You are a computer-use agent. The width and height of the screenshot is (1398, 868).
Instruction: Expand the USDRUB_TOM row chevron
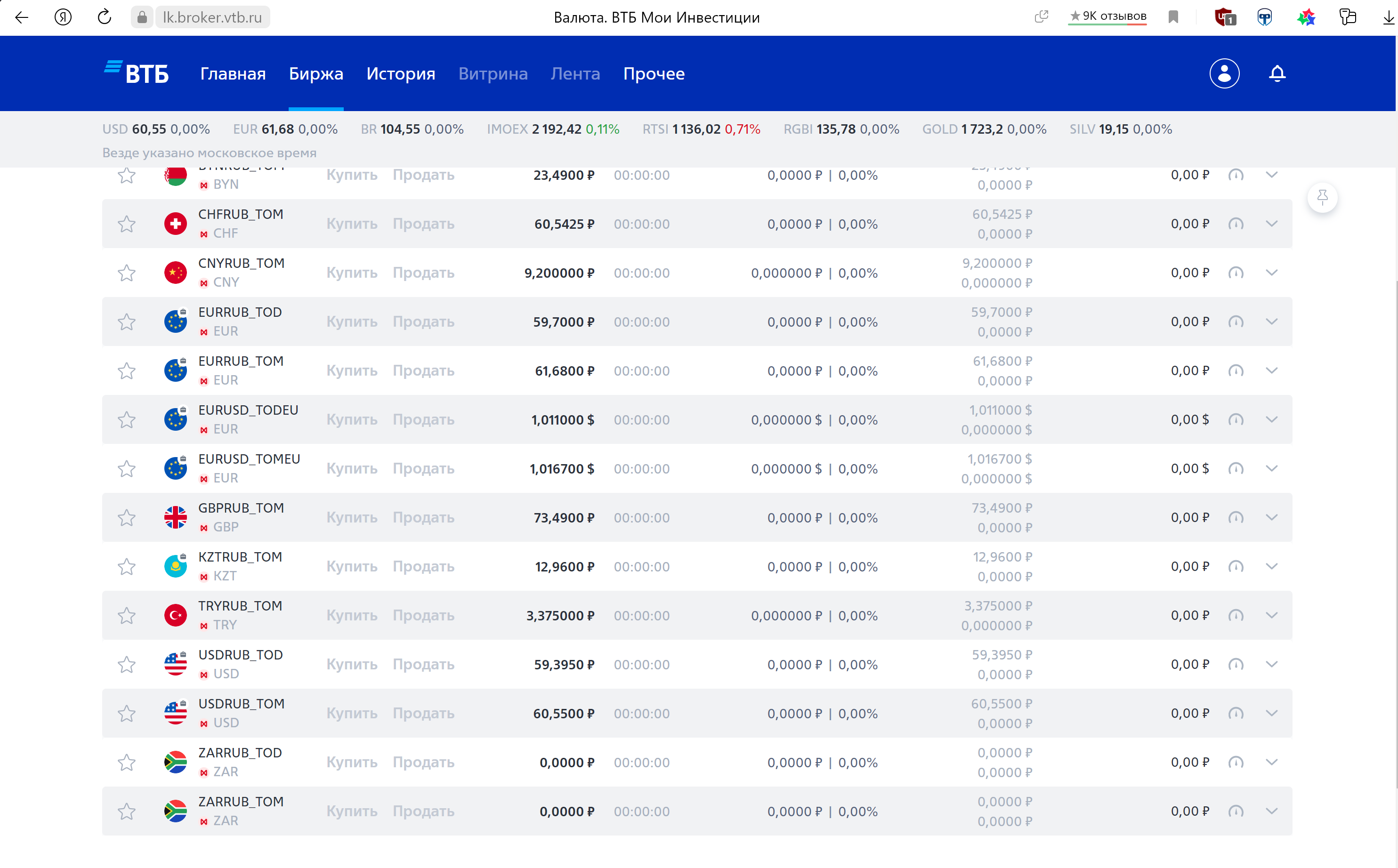[x=1271, y=713]
